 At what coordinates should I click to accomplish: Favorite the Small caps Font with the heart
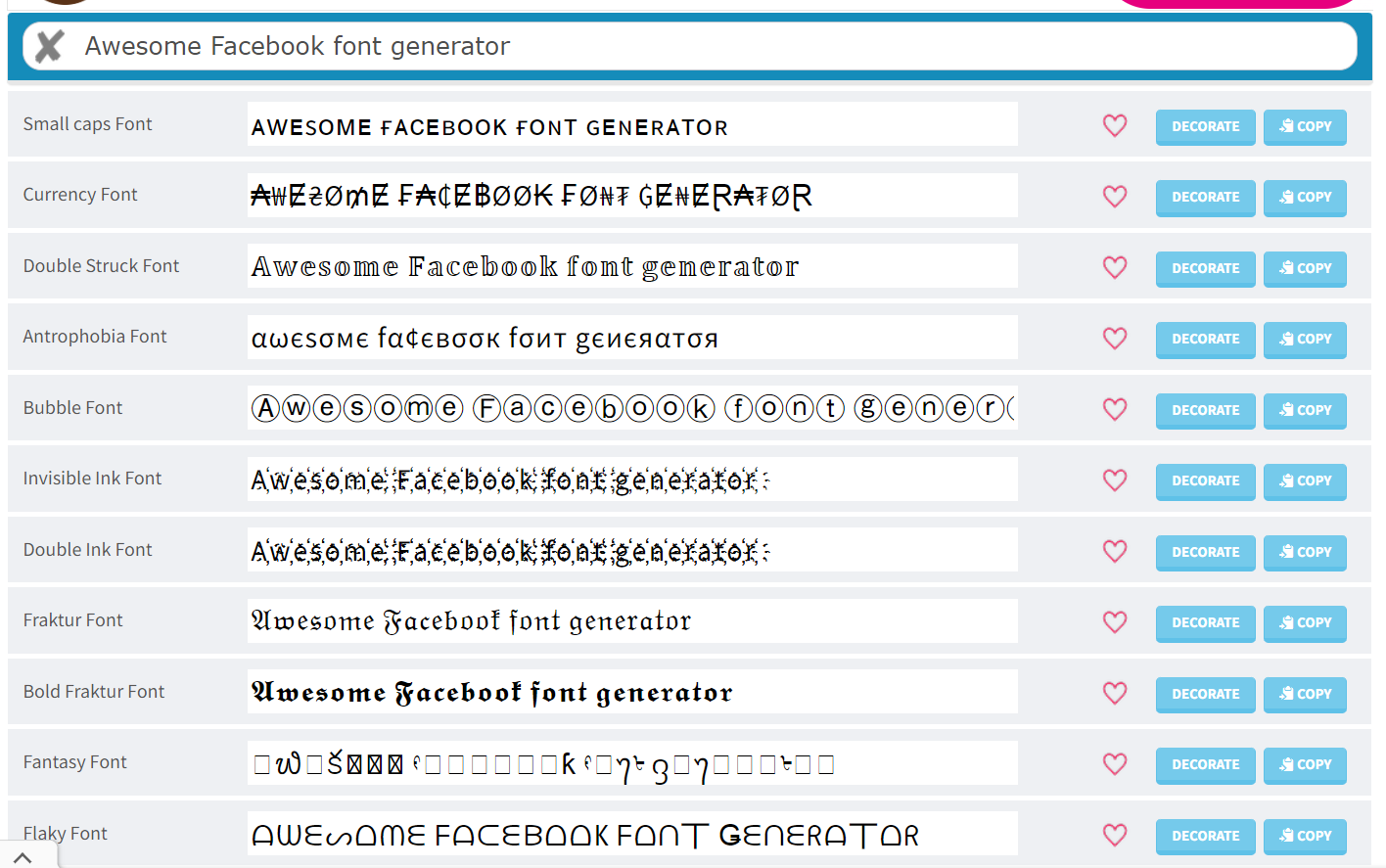(x=1115, y=126)
